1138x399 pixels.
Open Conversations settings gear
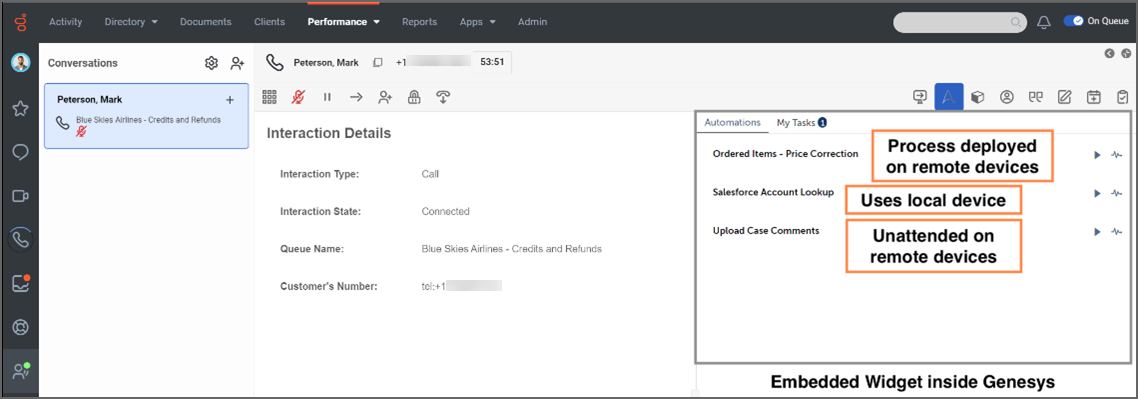click(x=211, y=63)
